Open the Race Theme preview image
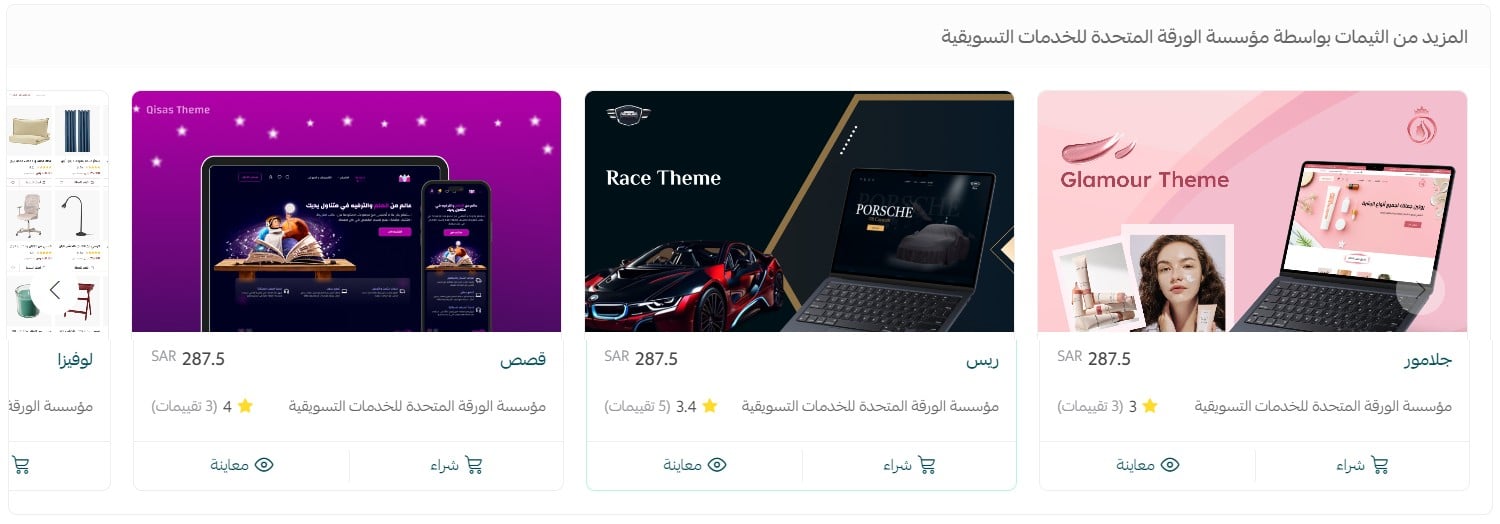 point(800,211)
